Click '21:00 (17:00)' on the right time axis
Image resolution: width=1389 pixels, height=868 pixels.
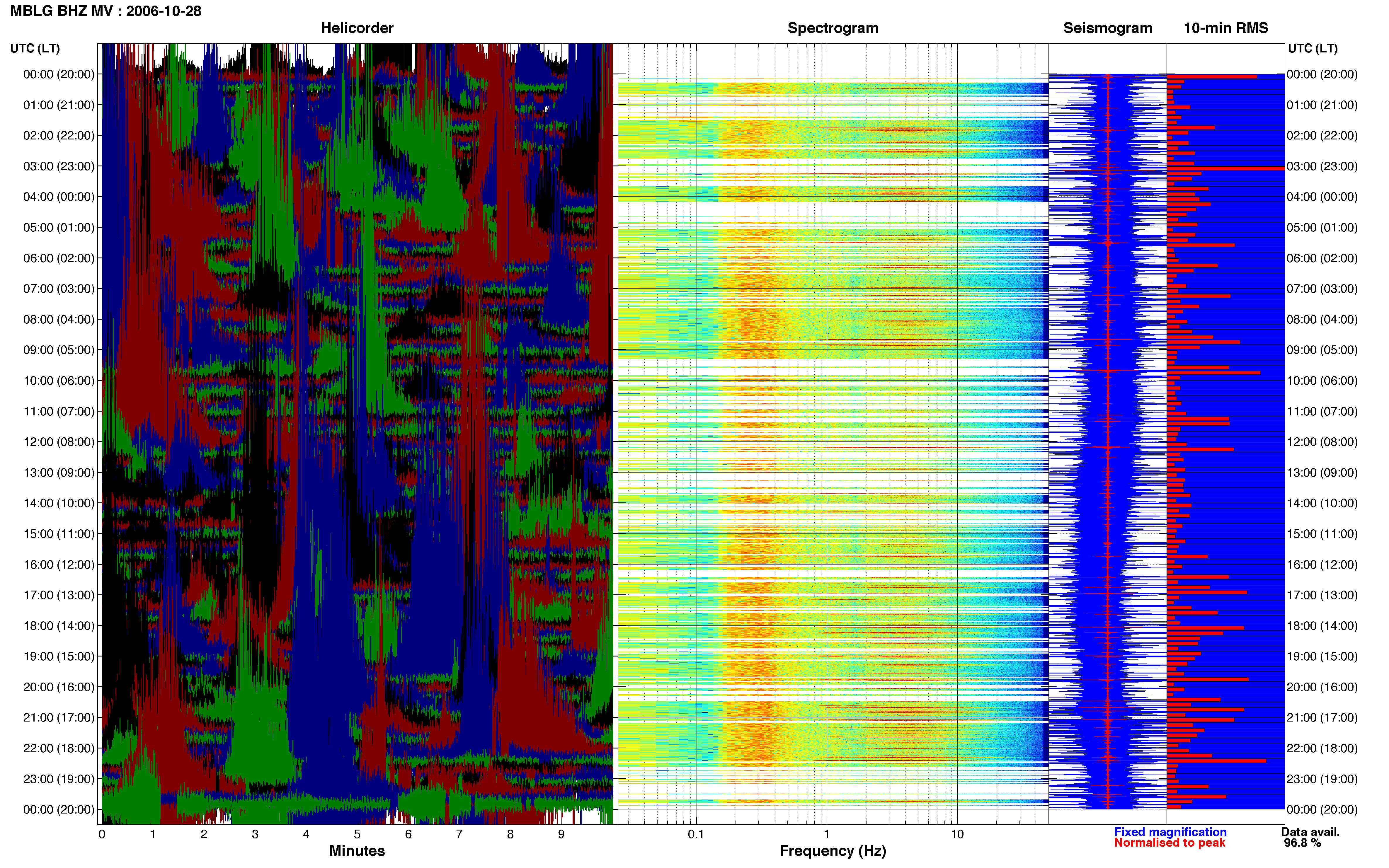1322,718
